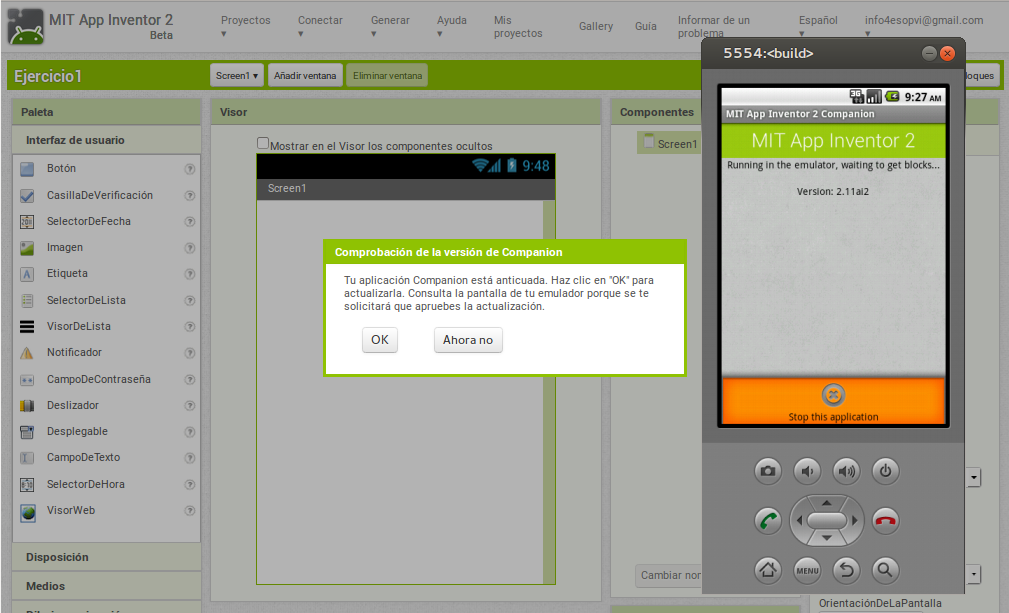Select the CasillaDeVerificación palette icon
This screenshot has width=1009, height=613.
pos(27,196)
